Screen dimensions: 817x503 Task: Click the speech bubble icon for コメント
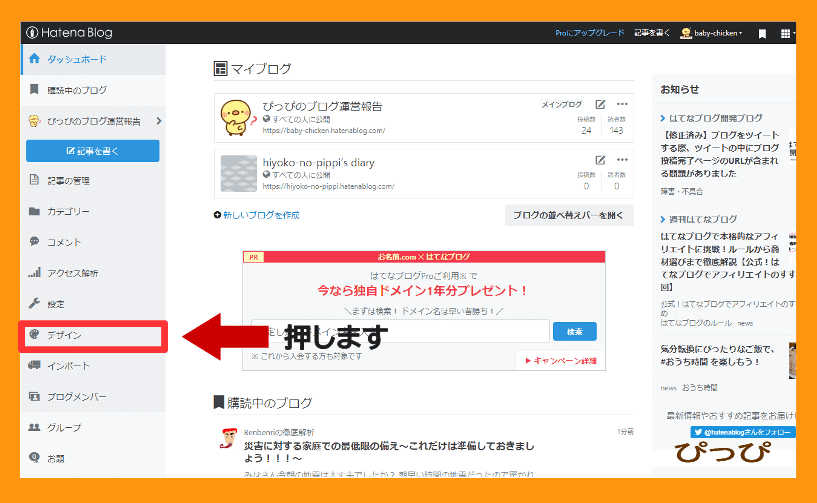34,241
